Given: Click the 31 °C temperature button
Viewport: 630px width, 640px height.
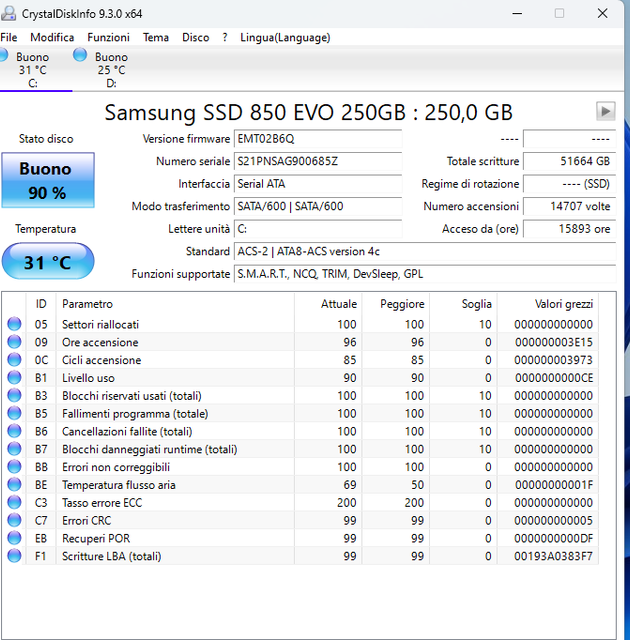Looking at the screenshot, I should 48,261.
